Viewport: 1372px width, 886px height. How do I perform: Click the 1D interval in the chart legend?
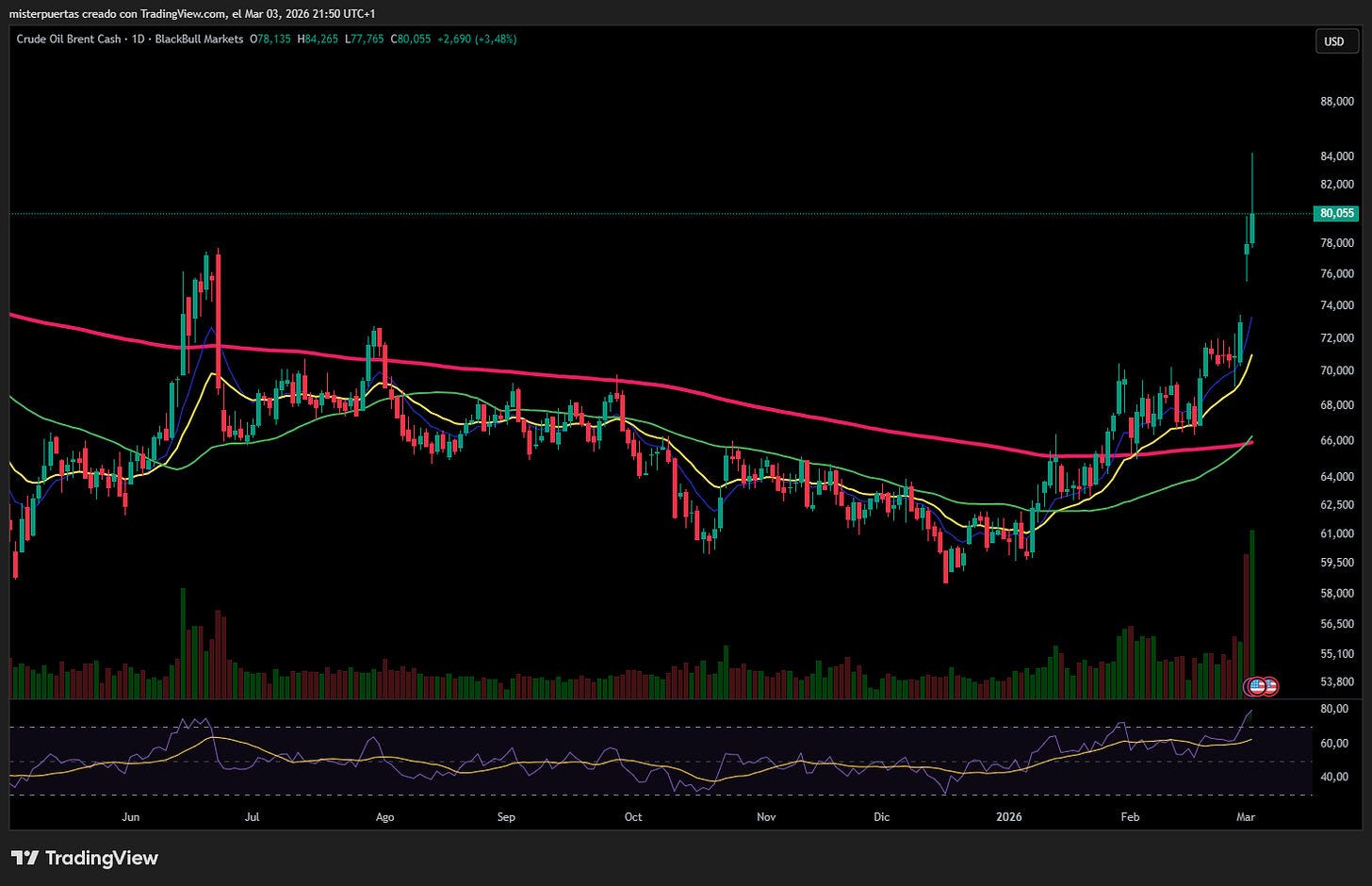137,40
